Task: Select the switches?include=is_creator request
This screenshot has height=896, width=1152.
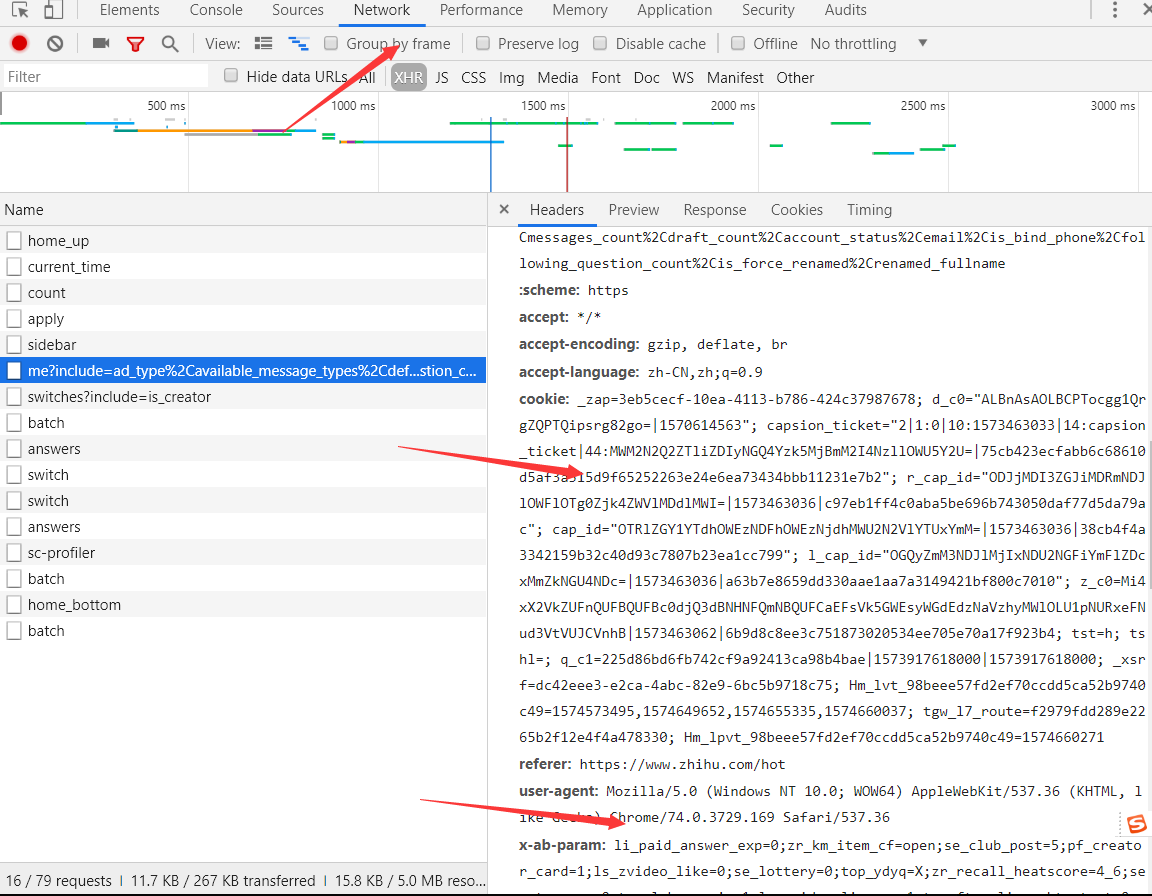Action: pyautogui.click(x=242, y=397)
